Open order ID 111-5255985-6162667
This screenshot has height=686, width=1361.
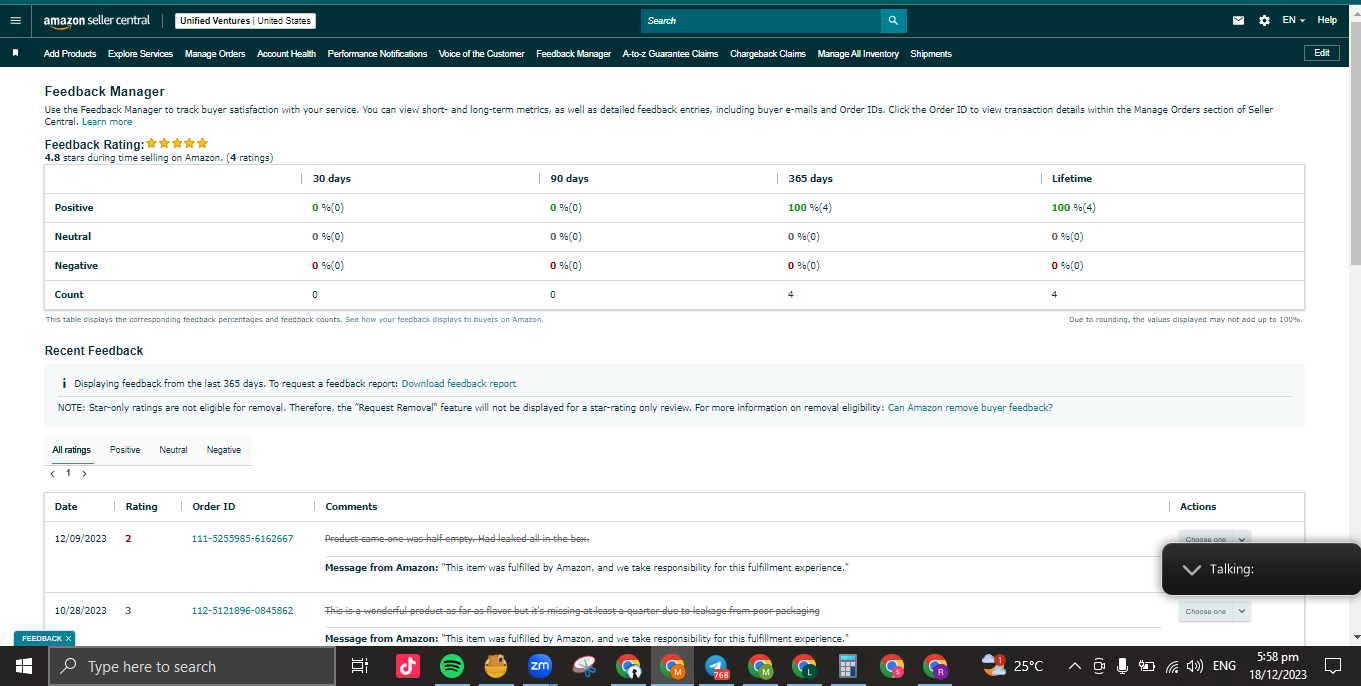(242, 539)
